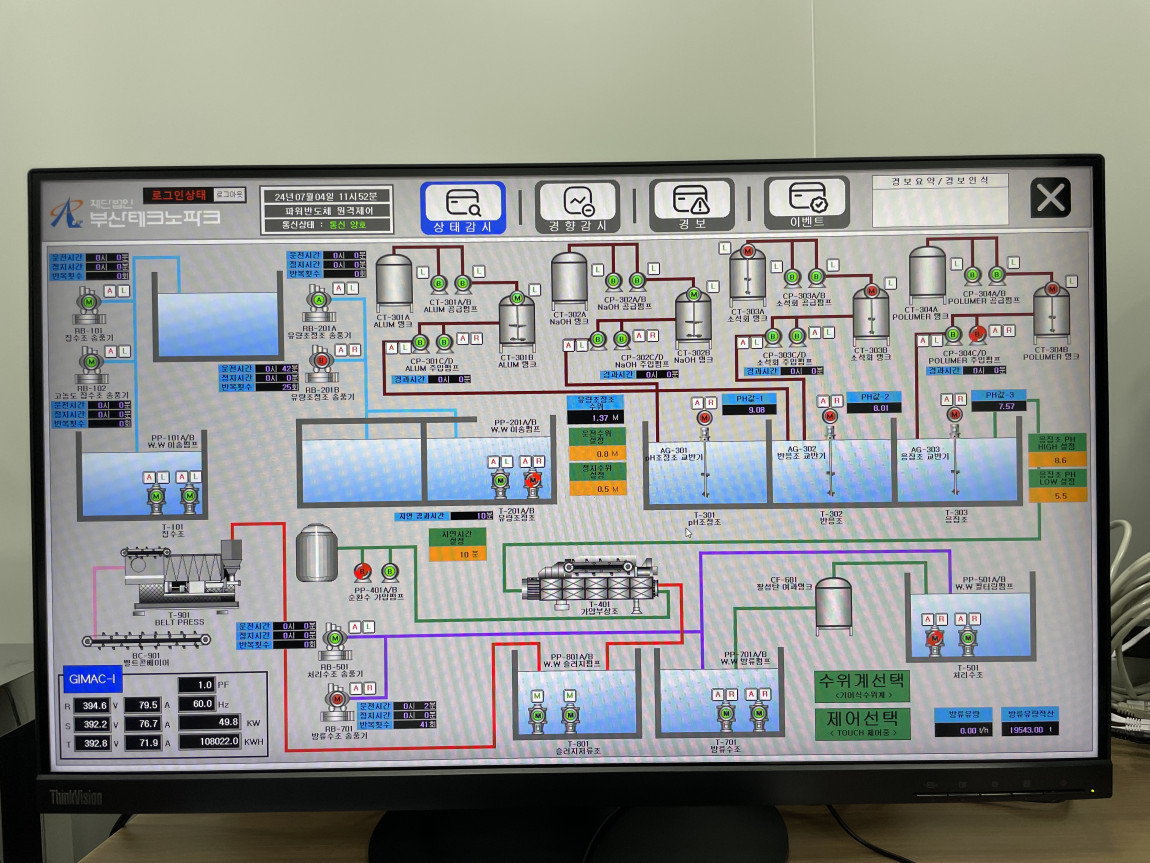Click the 로그아웃 logout button
1150x863 pixels.
(230, 194)
